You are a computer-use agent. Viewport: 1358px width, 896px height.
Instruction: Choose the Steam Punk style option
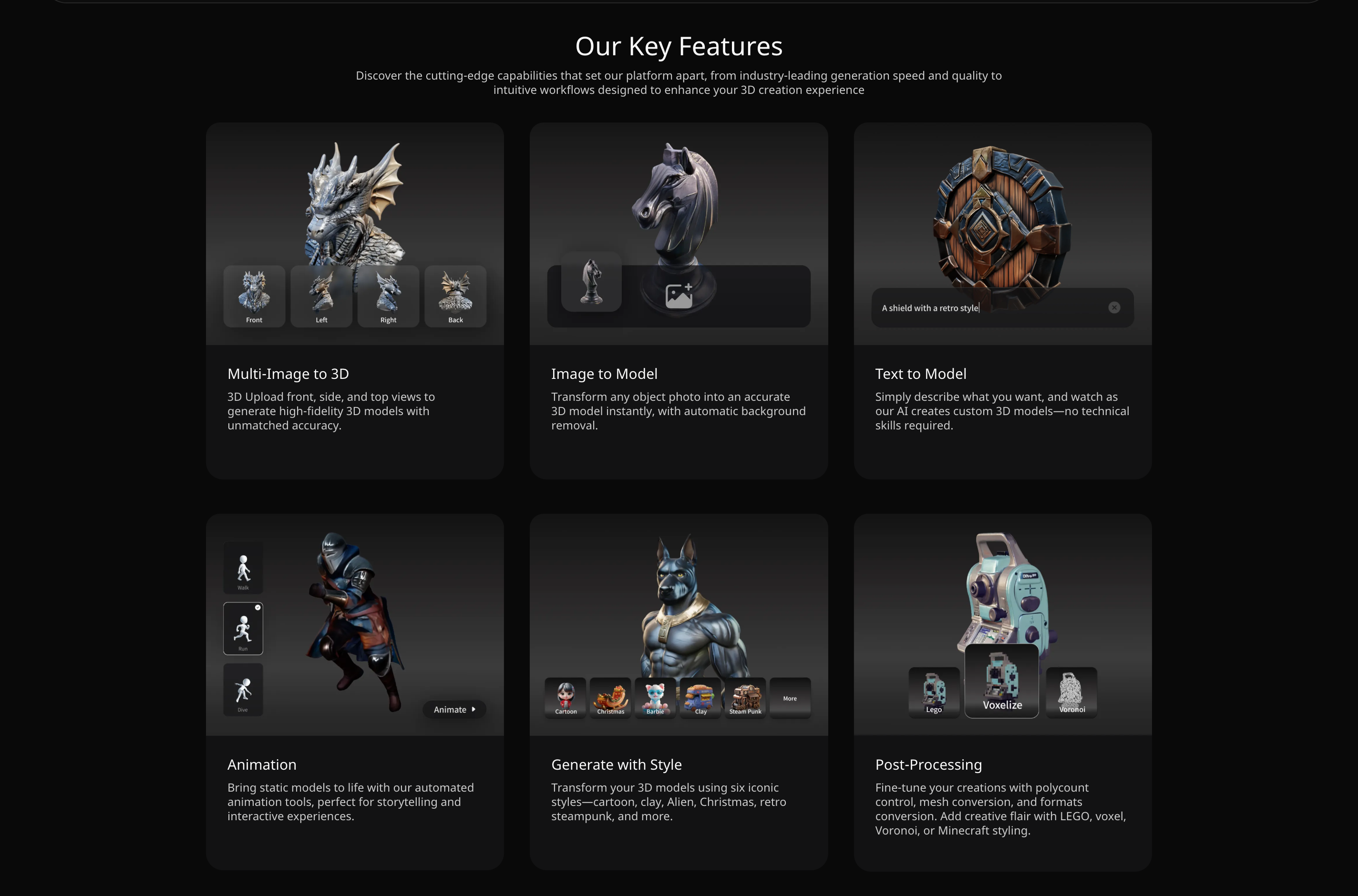[745, 698]
